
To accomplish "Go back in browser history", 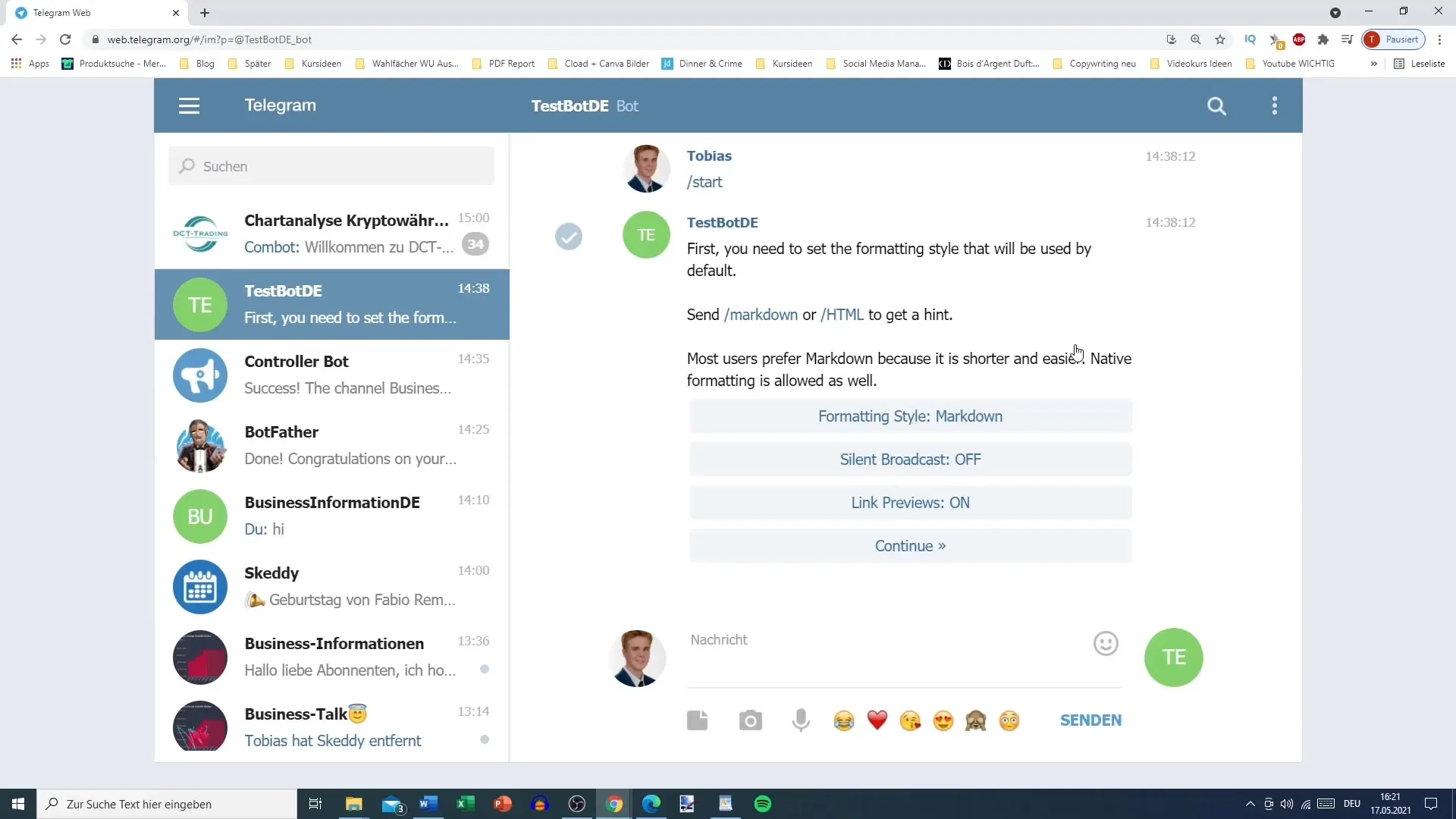I will [x=17, y=39].
